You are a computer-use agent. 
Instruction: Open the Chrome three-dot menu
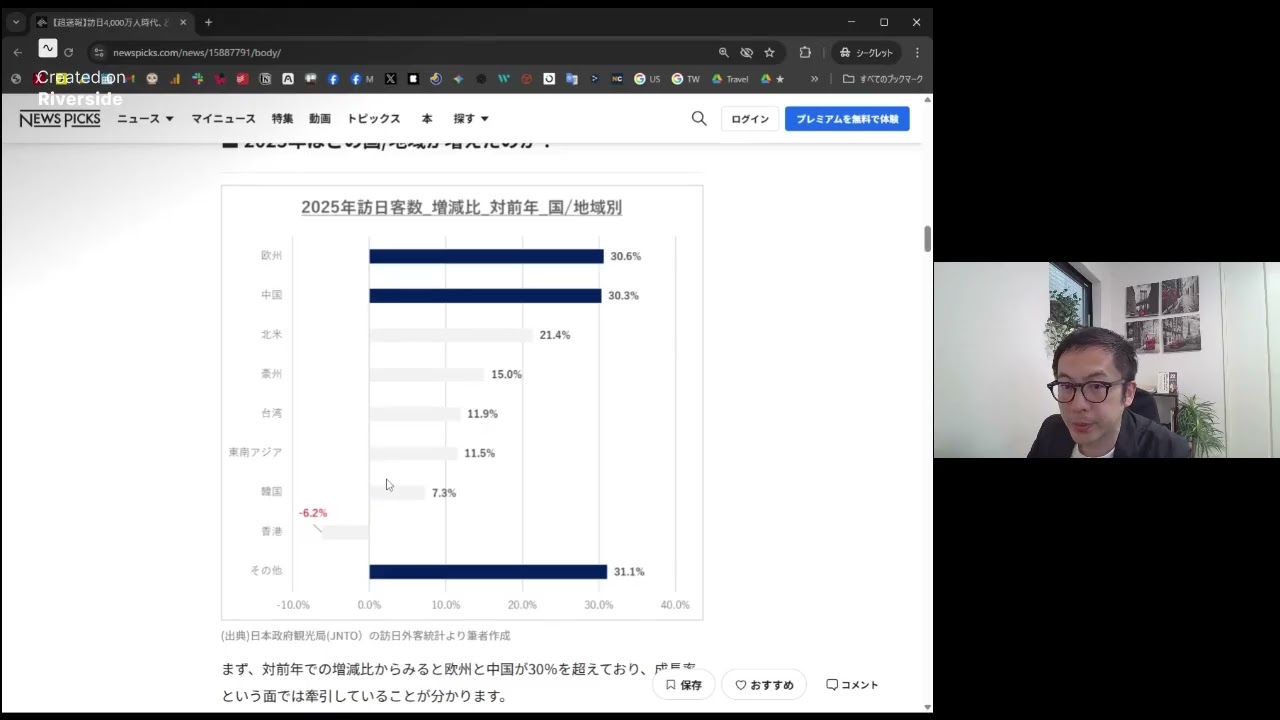coord(917,52)
